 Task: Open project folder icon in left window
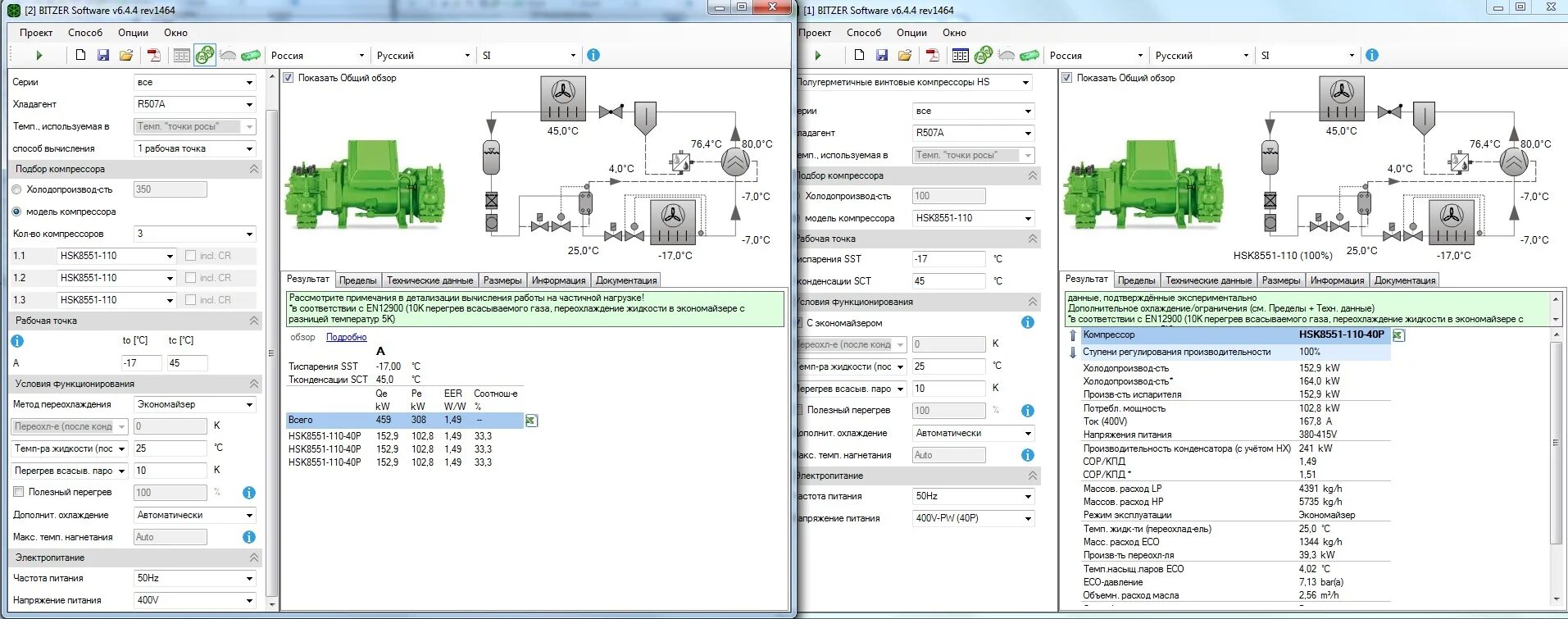[126, 55]
